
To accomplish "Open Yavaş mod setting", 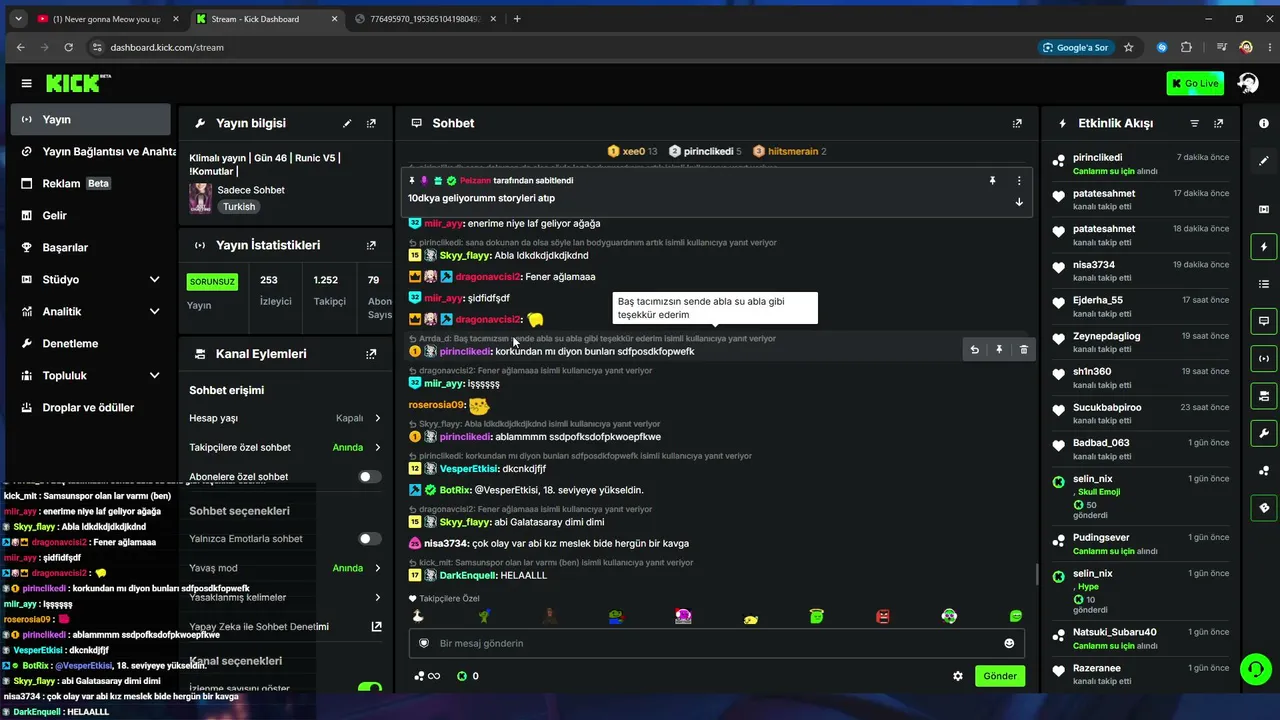I will tap(285, 568).
